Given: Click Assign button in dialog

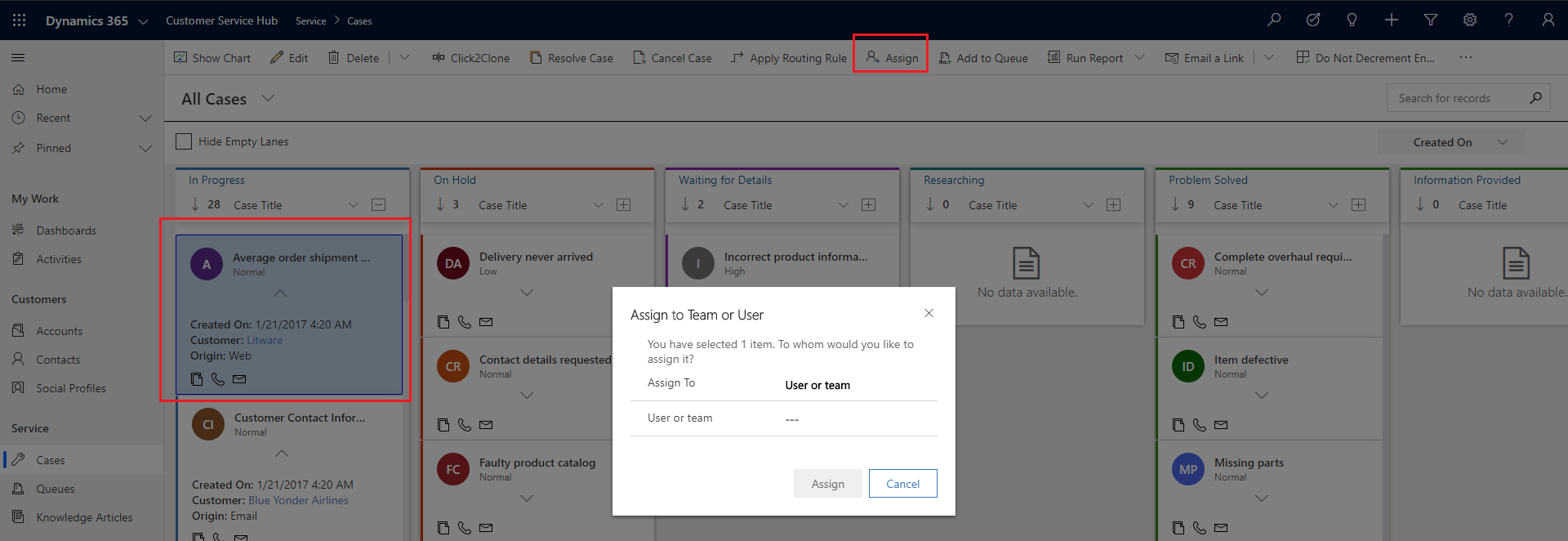Looking at the screenshot, I should coord(827,484).
